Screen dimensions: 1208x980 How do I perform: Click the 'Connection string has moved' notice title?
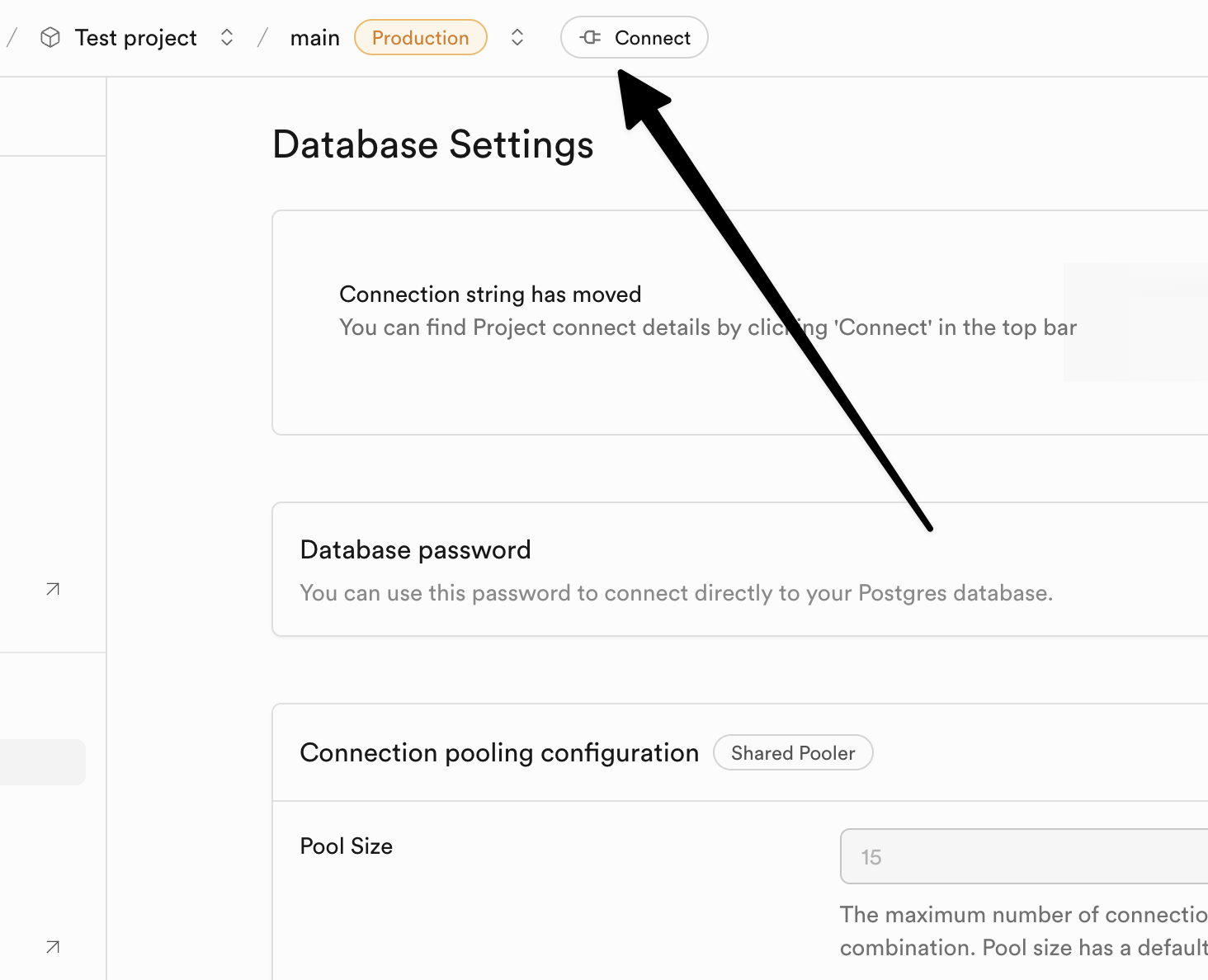pos(490,294)
